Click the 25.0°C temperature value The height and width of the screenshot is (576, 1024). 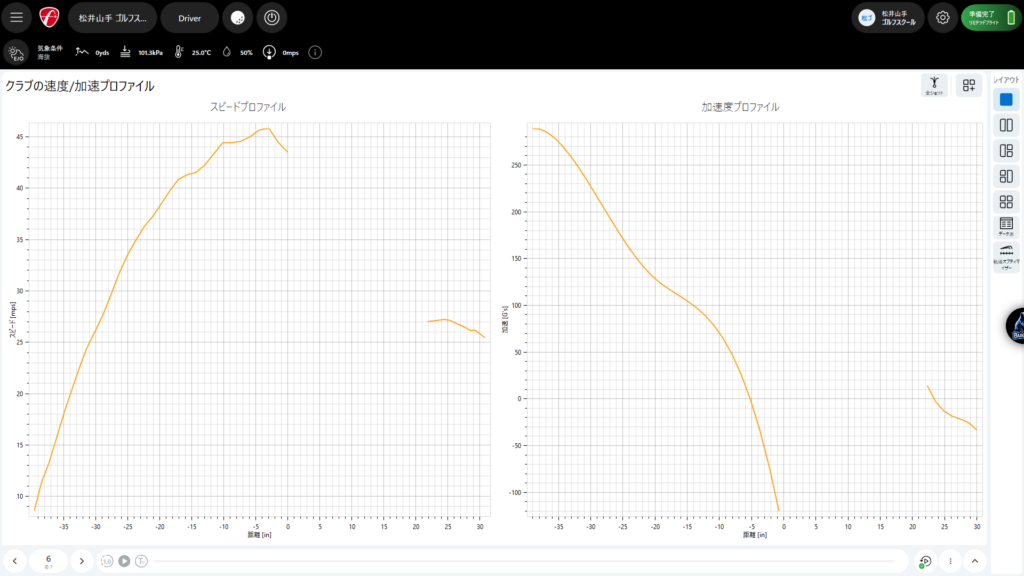pyautogui.click(x=201, y=53)
